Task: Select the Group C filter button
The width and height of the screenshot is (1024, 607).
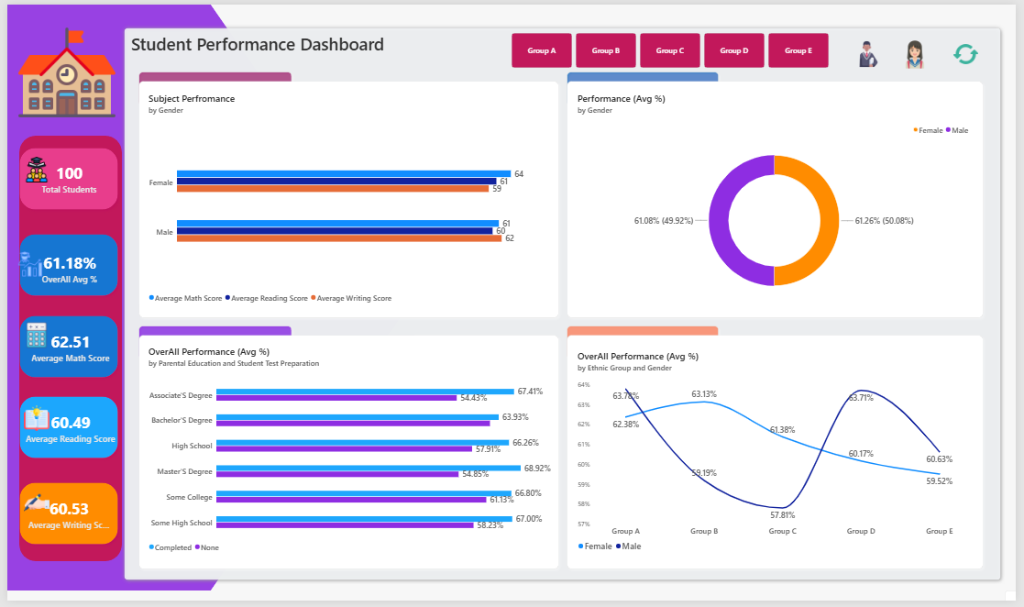Action: [669, 50]
